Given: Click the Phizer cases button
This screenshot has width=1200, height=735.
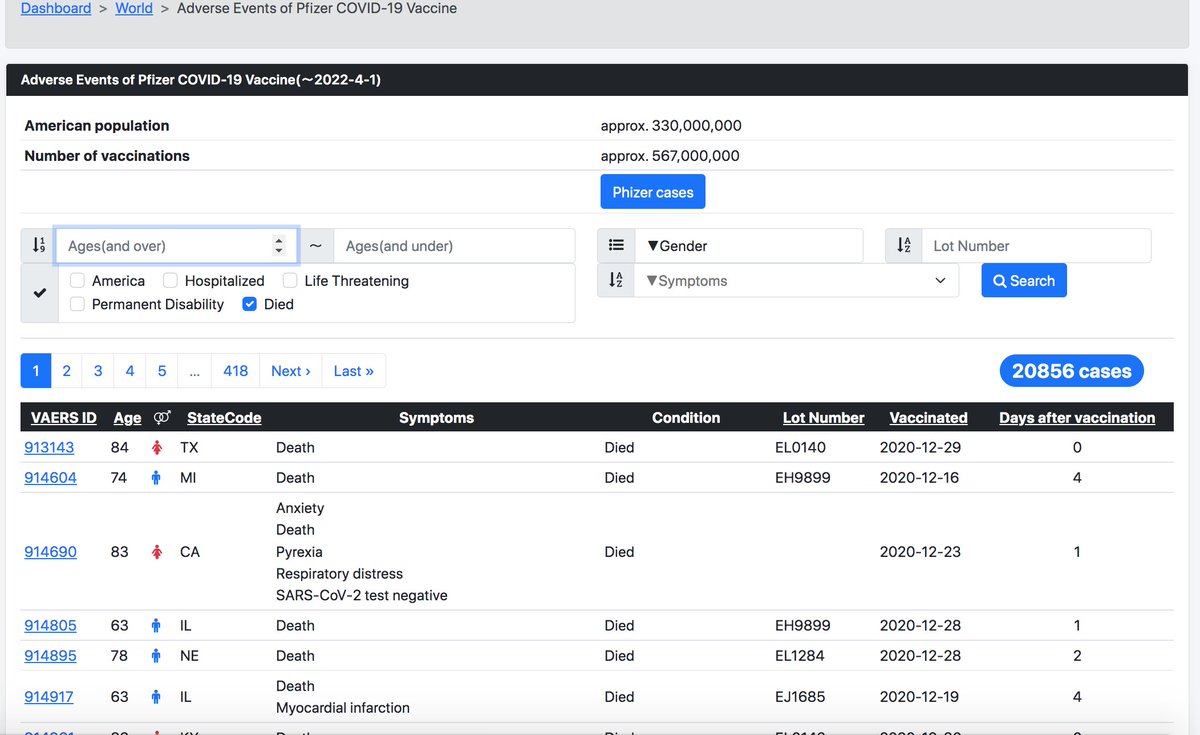Looking at the screenshot, I should (653, 192).
